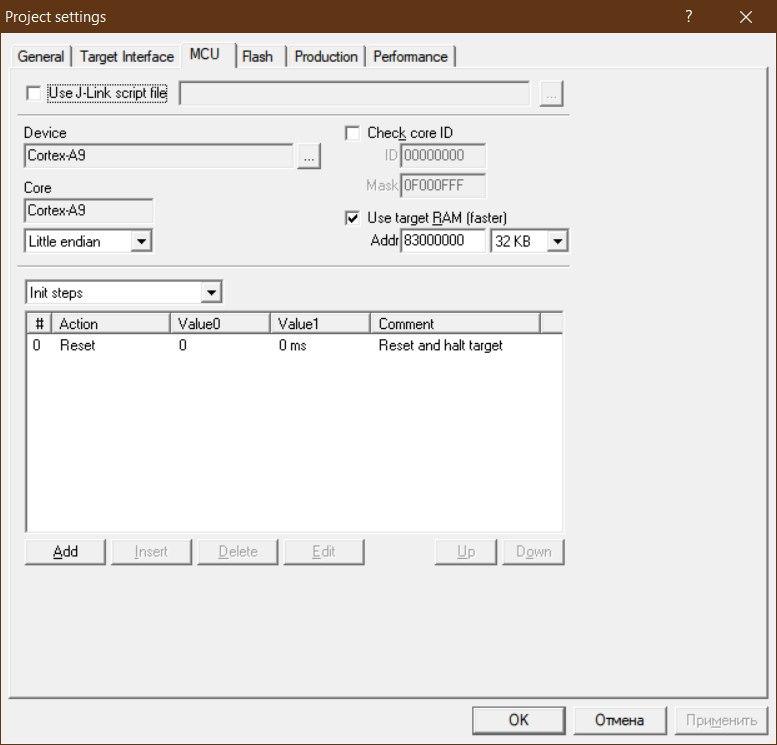
Task: Disable the Use target RAM checkbox
Action: click(352, 218)
